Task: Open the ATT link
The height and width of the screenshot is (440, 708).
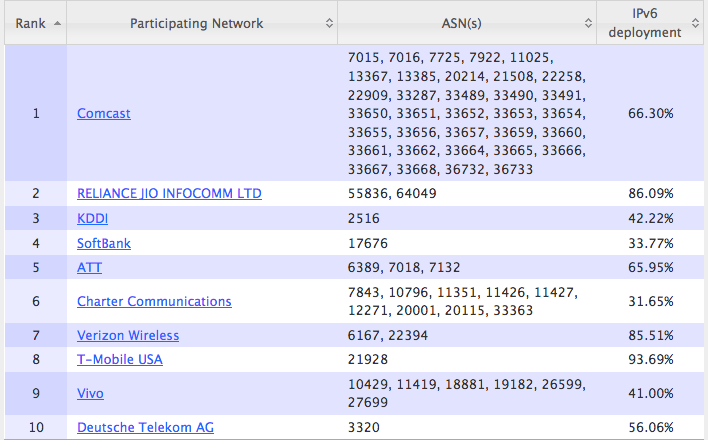Action: (x=90, y=268)
